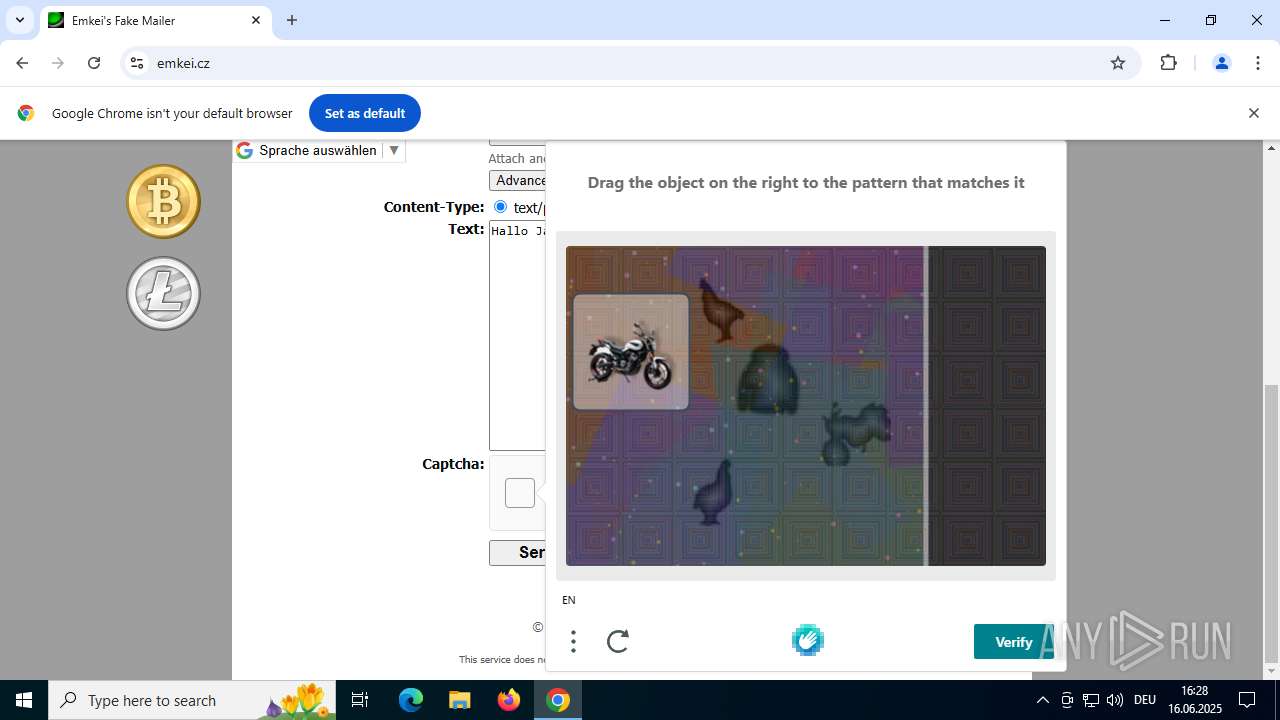Open the Sprache auswählen language dropdown
Viewport: 1280px width, 720px height.
click(x=318, y=150)
